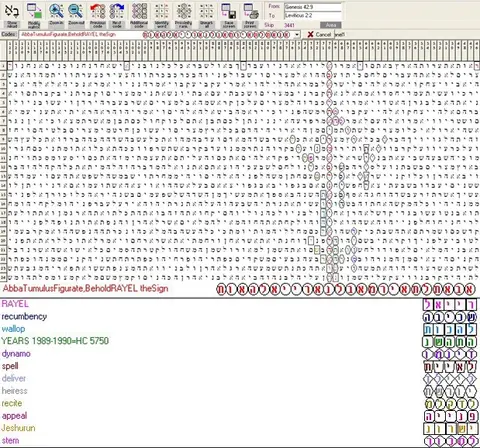Screen dimensions: 480x448
Task: Select the Jeshurun term in the list
Action: tap(18, 428)
